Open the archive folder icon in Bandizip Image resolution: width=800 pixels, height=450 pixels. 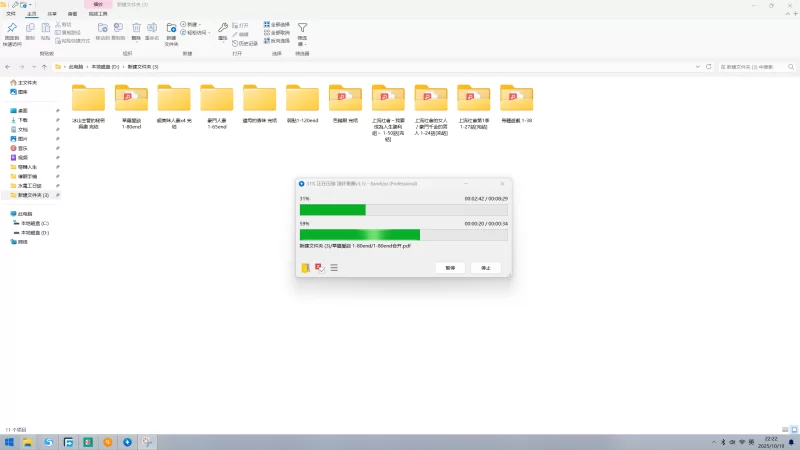(305, 268)
